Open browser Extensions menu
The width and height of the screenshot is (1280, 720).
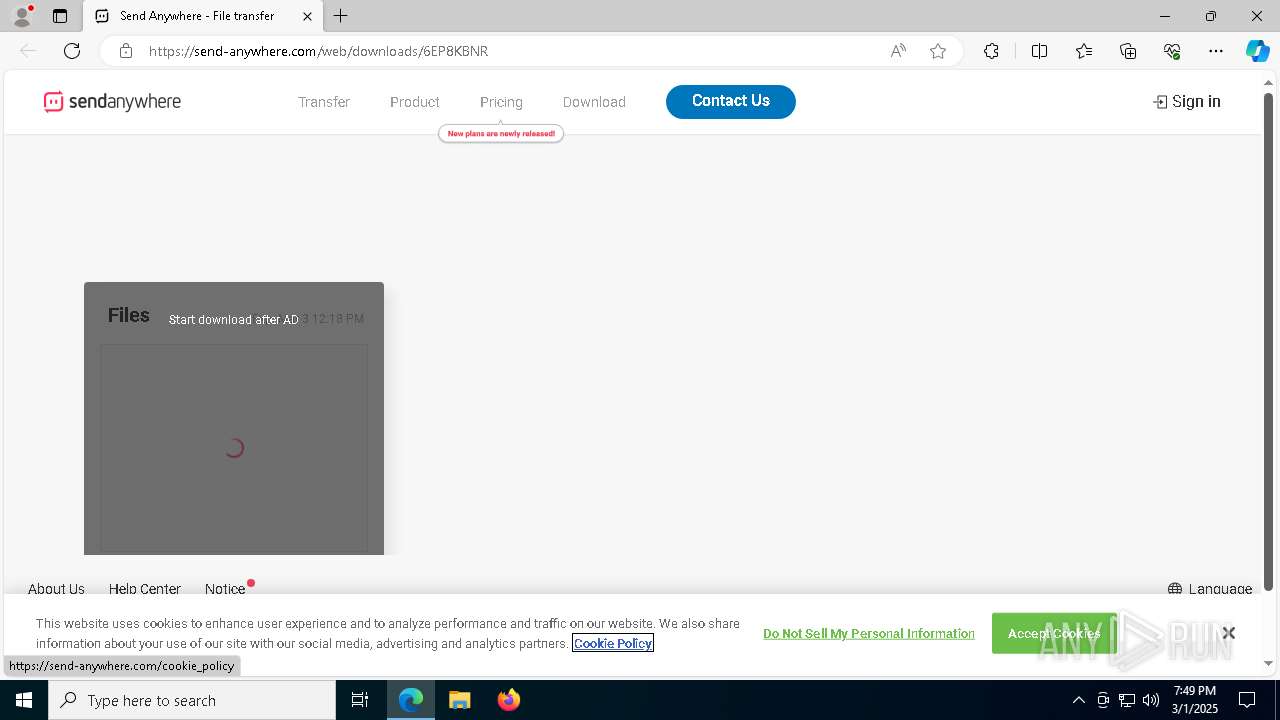coord(991,51)
